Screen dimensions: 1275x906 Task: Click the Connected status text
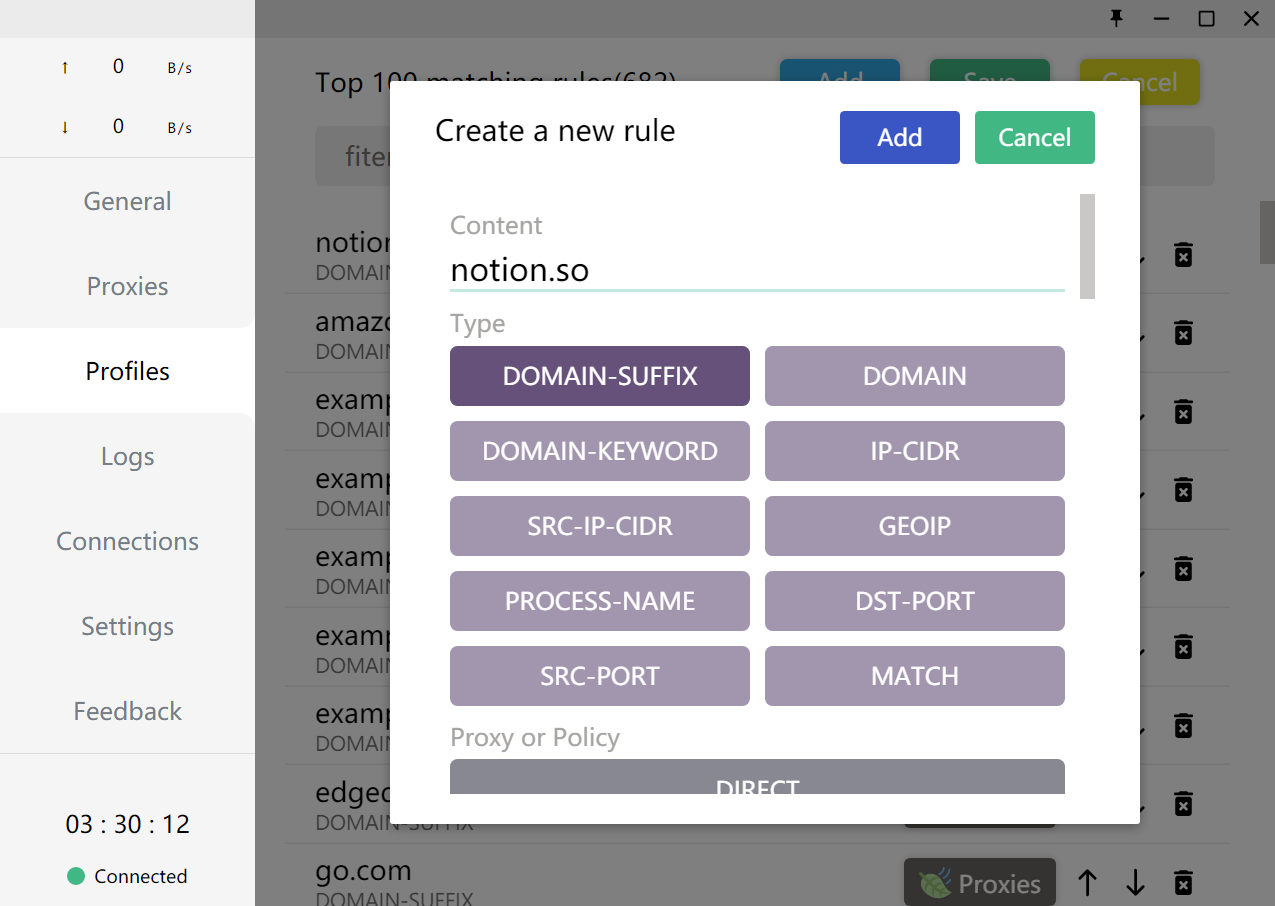(141, 876)
